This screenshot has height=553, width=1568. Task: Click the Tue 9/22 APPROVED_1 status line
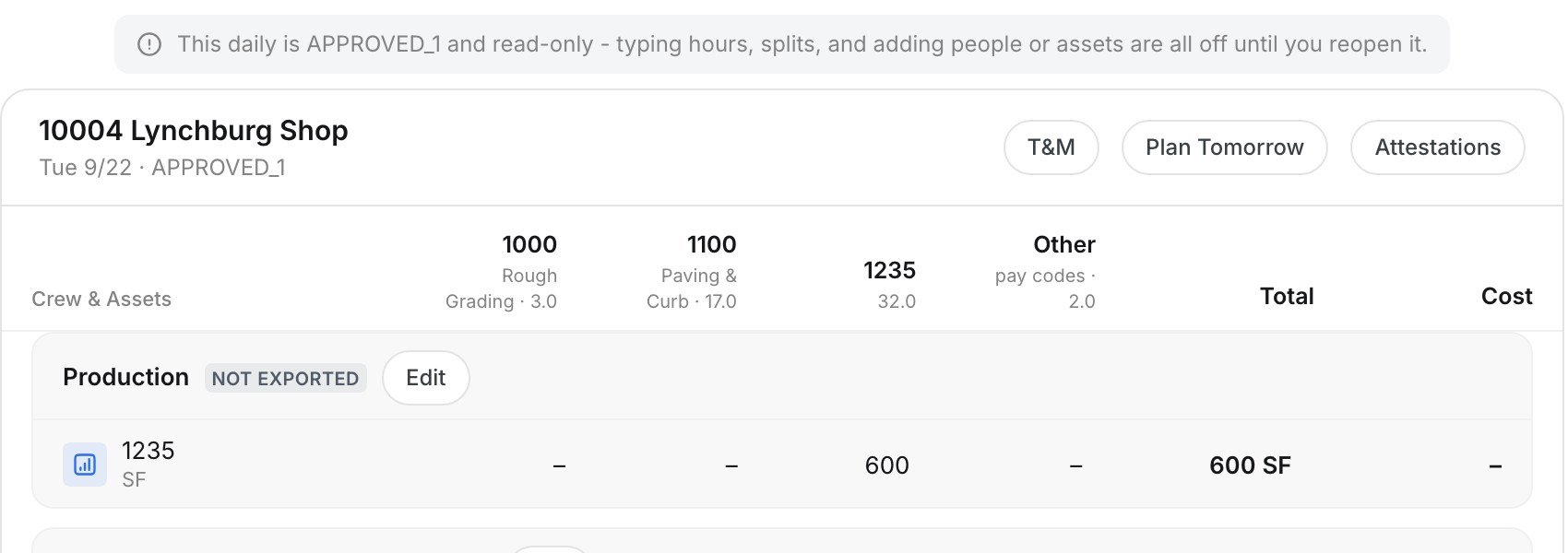(x=162, y=168)
